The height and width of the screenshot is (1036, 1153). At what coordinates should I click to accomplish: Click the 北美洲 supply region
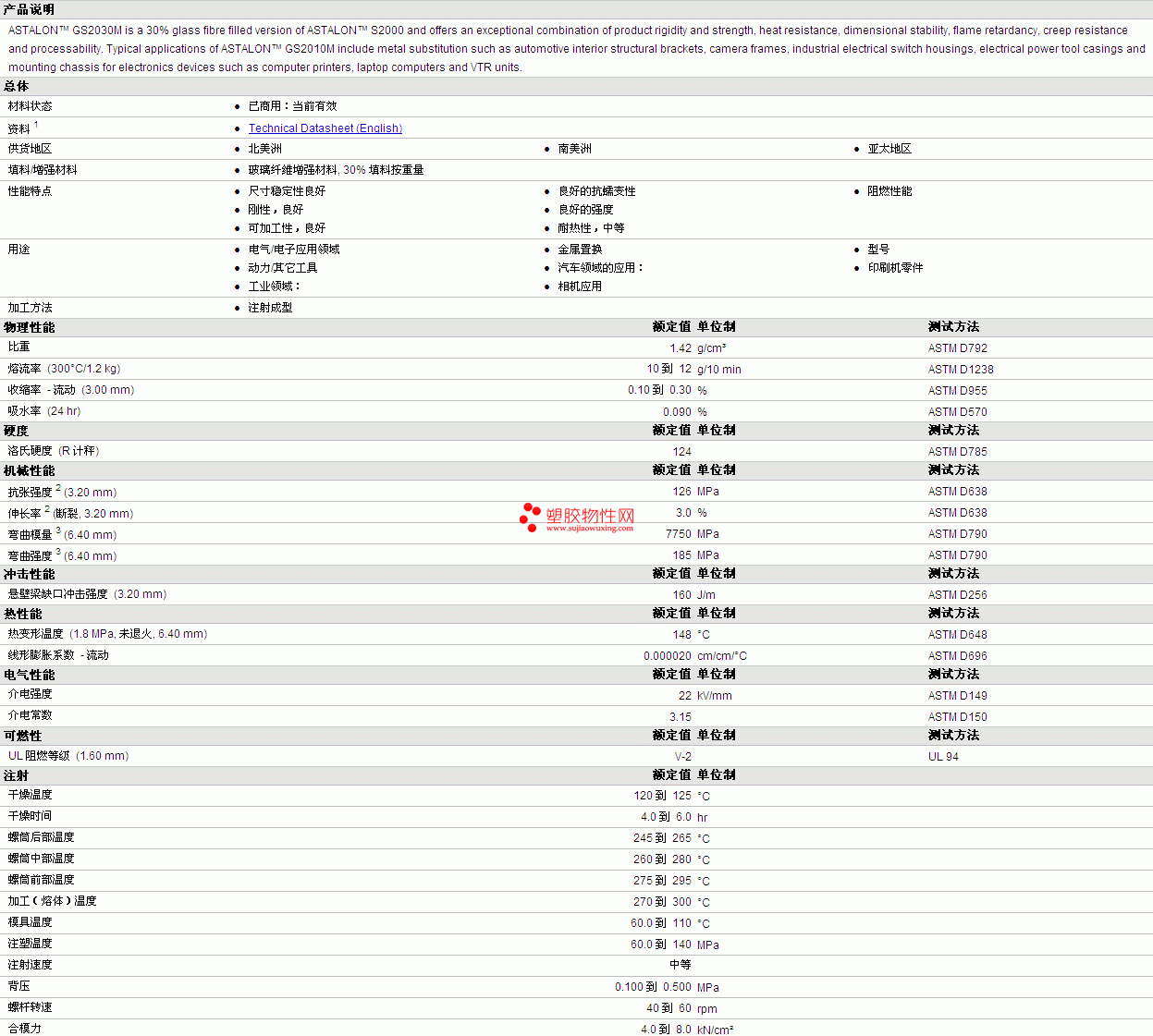coord(264,149)
